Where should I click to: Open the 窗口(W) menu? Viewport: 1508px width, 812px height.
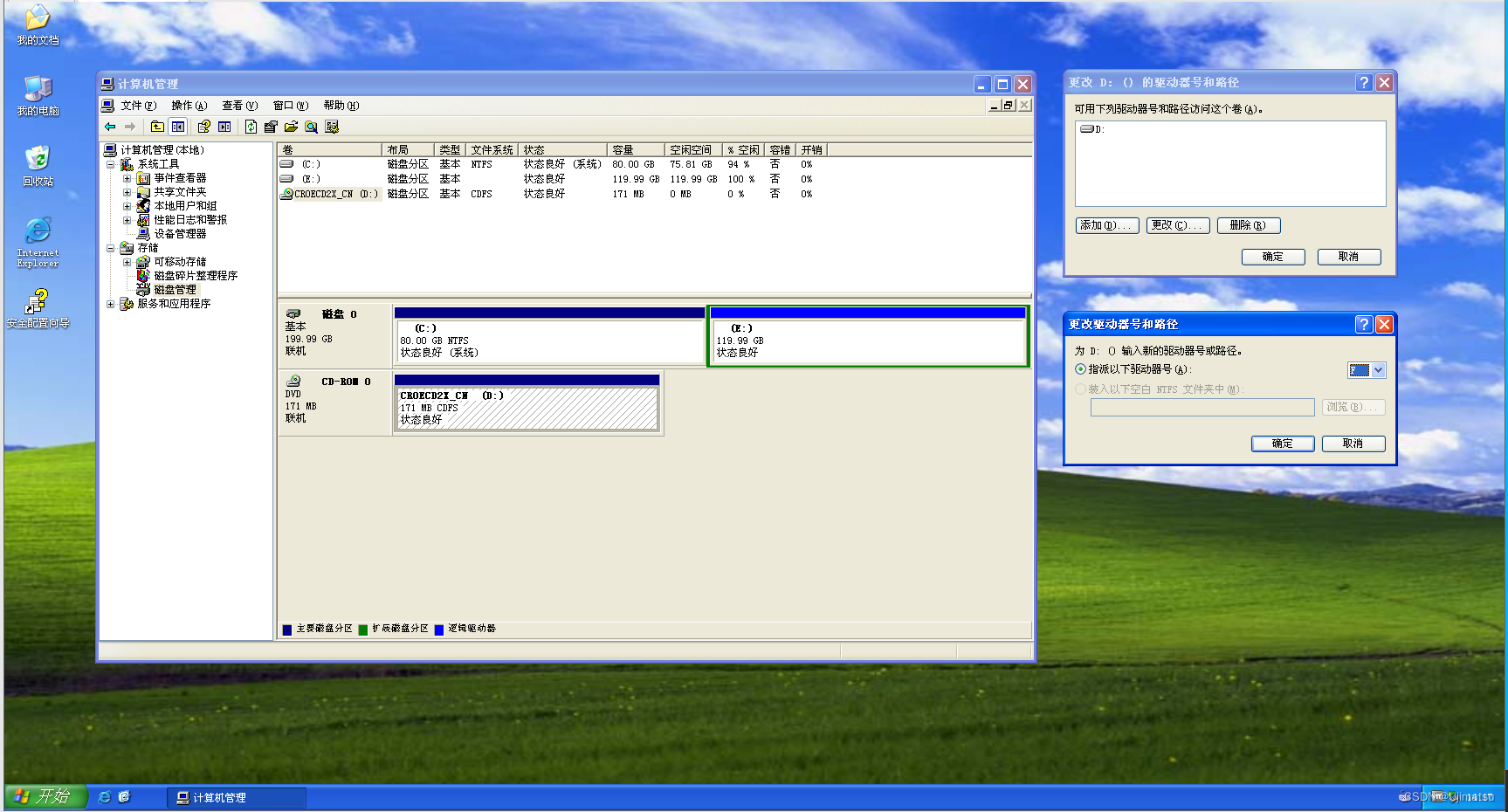point(291,106)
